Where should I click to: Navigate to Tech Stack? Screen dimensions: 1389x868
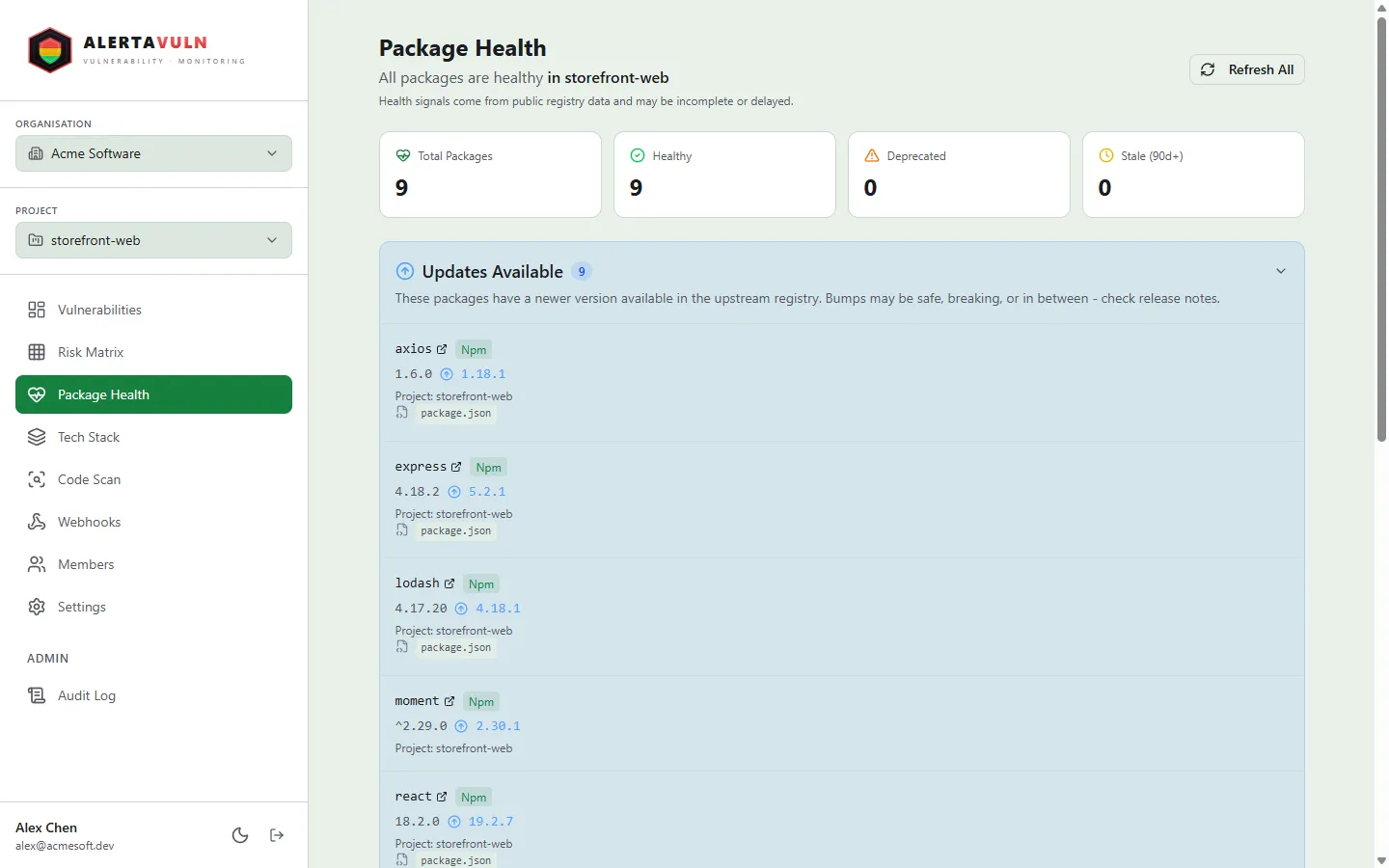click(x=153, y=437)
